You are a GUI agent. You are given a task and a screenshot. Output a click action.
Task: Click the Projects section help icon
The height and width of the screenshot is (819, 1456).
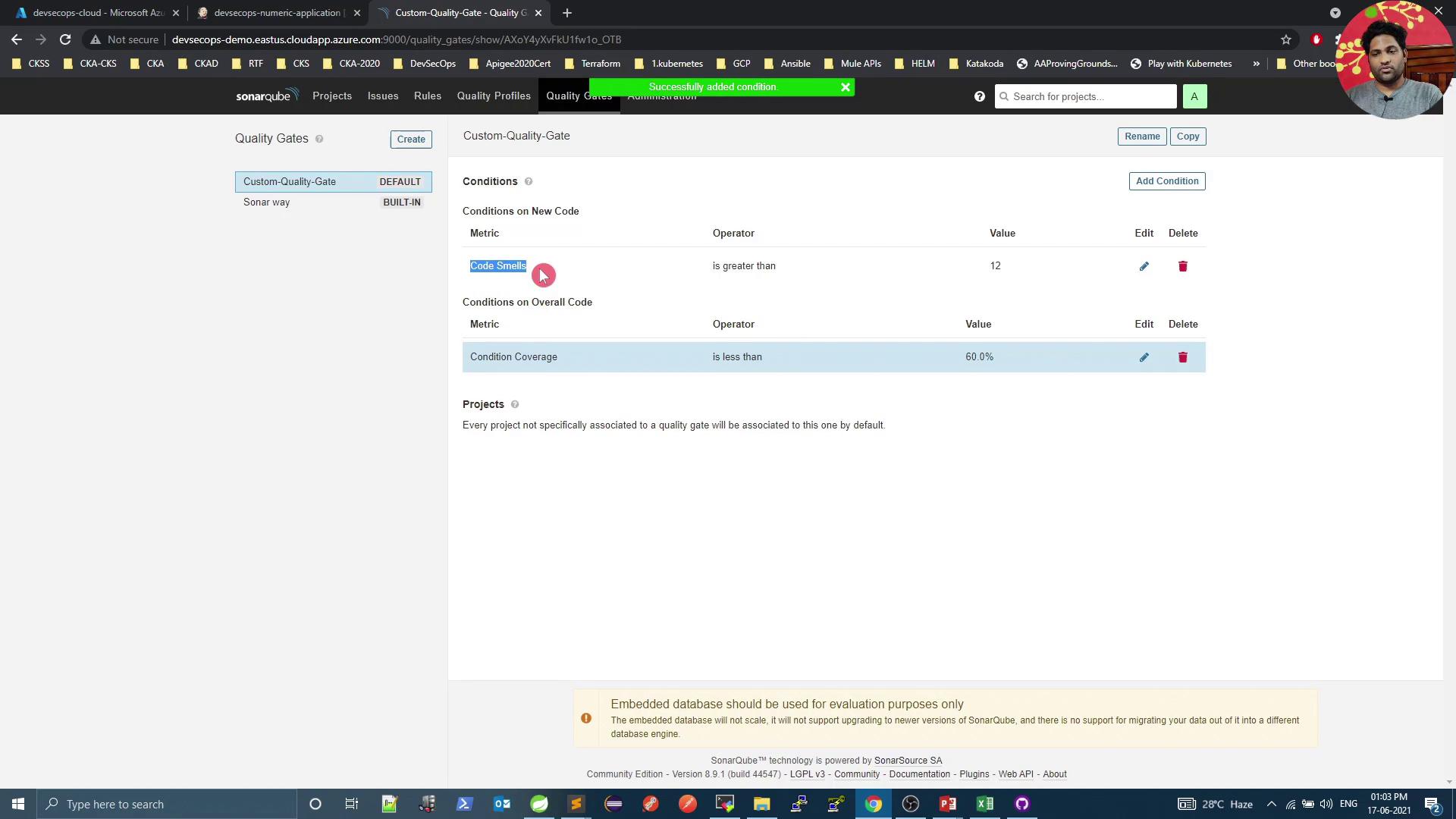[x=514, y=405]
